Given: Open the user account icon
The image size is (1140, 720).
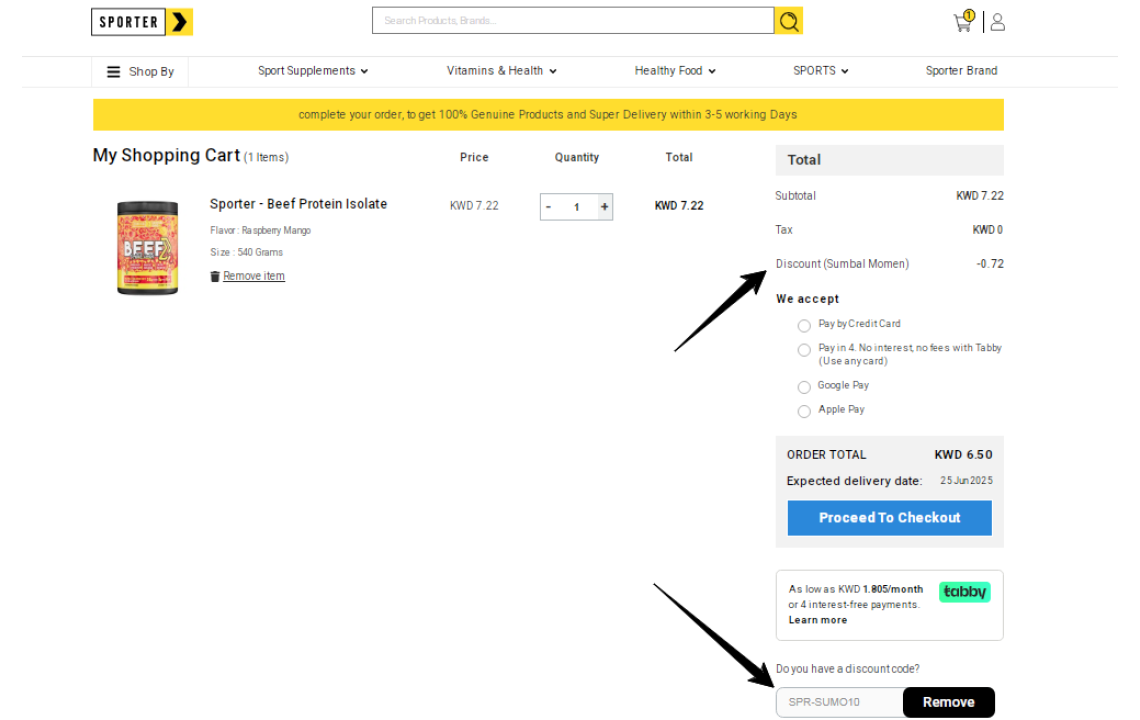Looking at the screenshot, I should click(x=998, y=23).
